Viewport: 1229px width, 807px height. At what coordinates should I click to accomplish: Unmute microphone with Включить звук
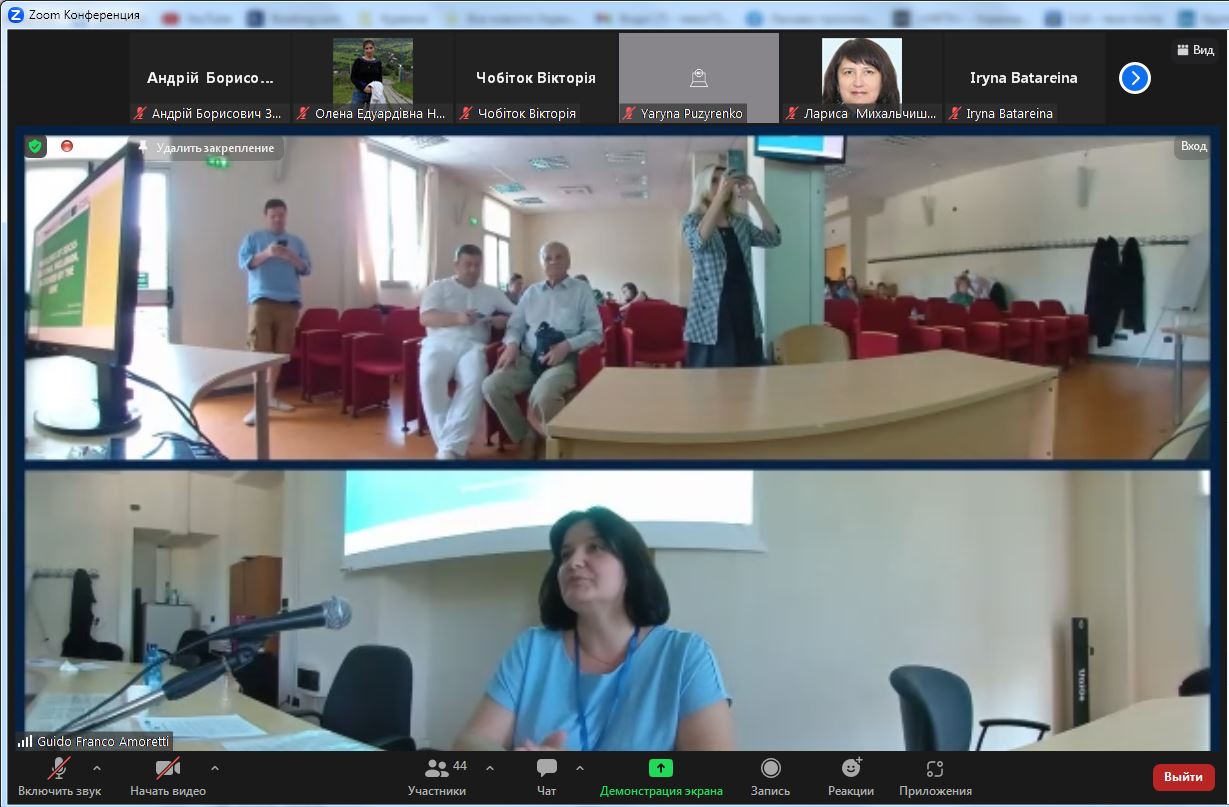point(60,768)
